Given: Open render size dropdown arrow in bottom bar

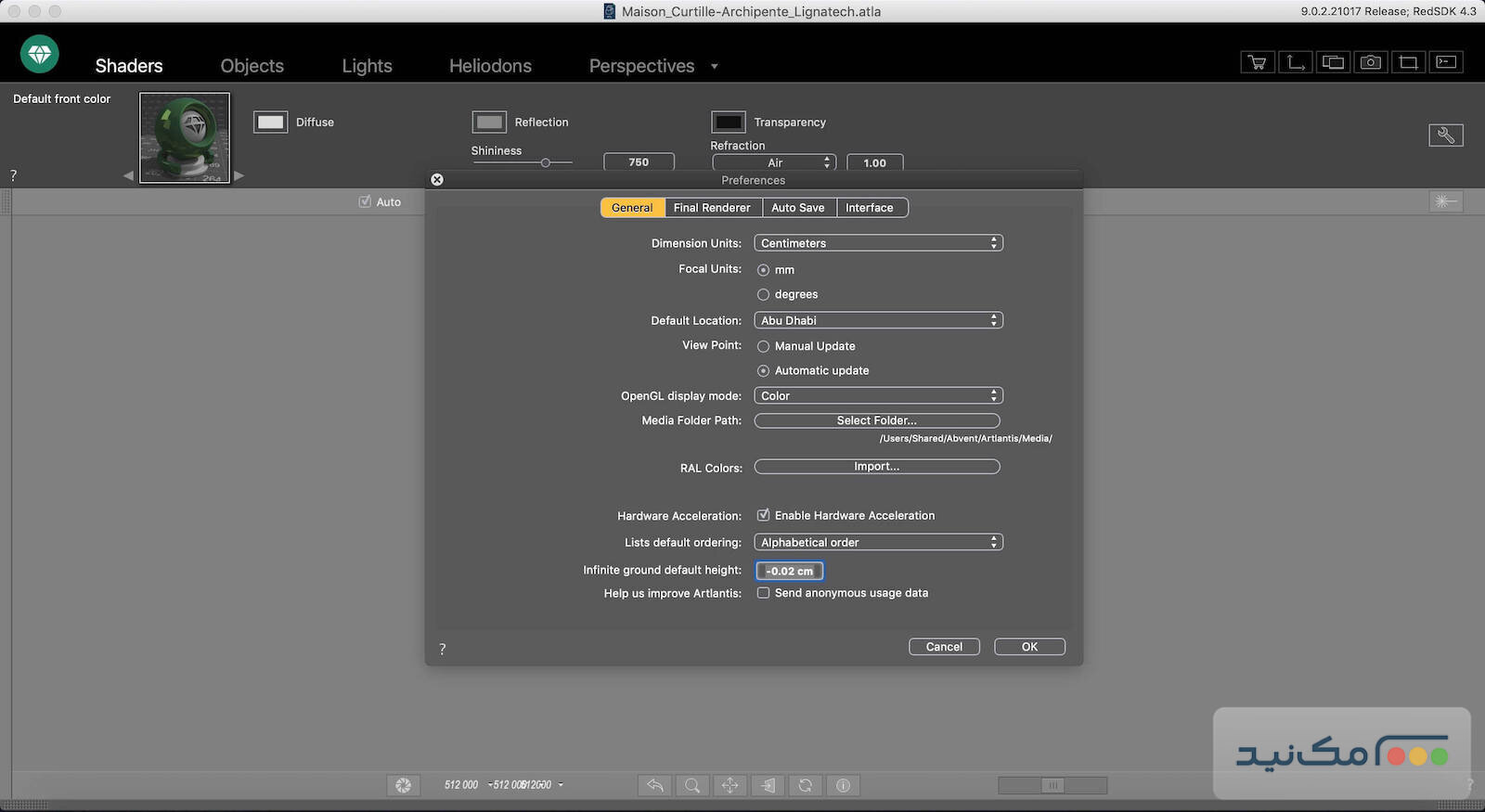Looking at the screenshot, I should (561, 785).
